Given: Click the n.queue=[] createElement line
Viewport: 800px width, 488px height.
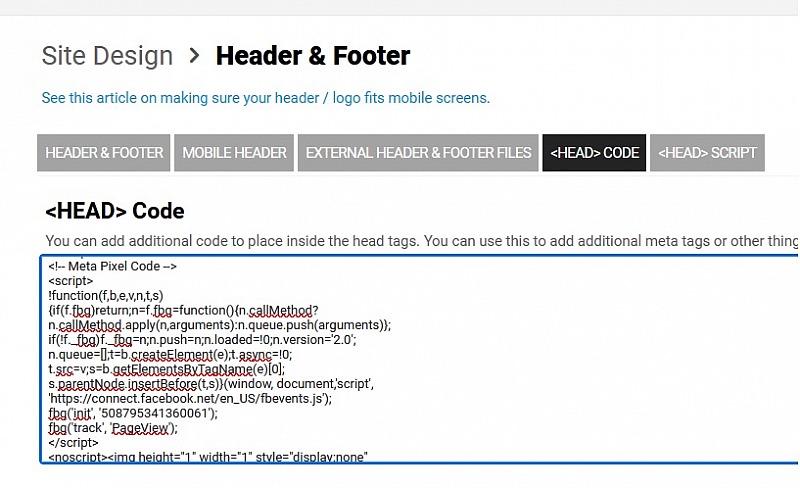Looking at the screenshot, I should tap(170, 354).
